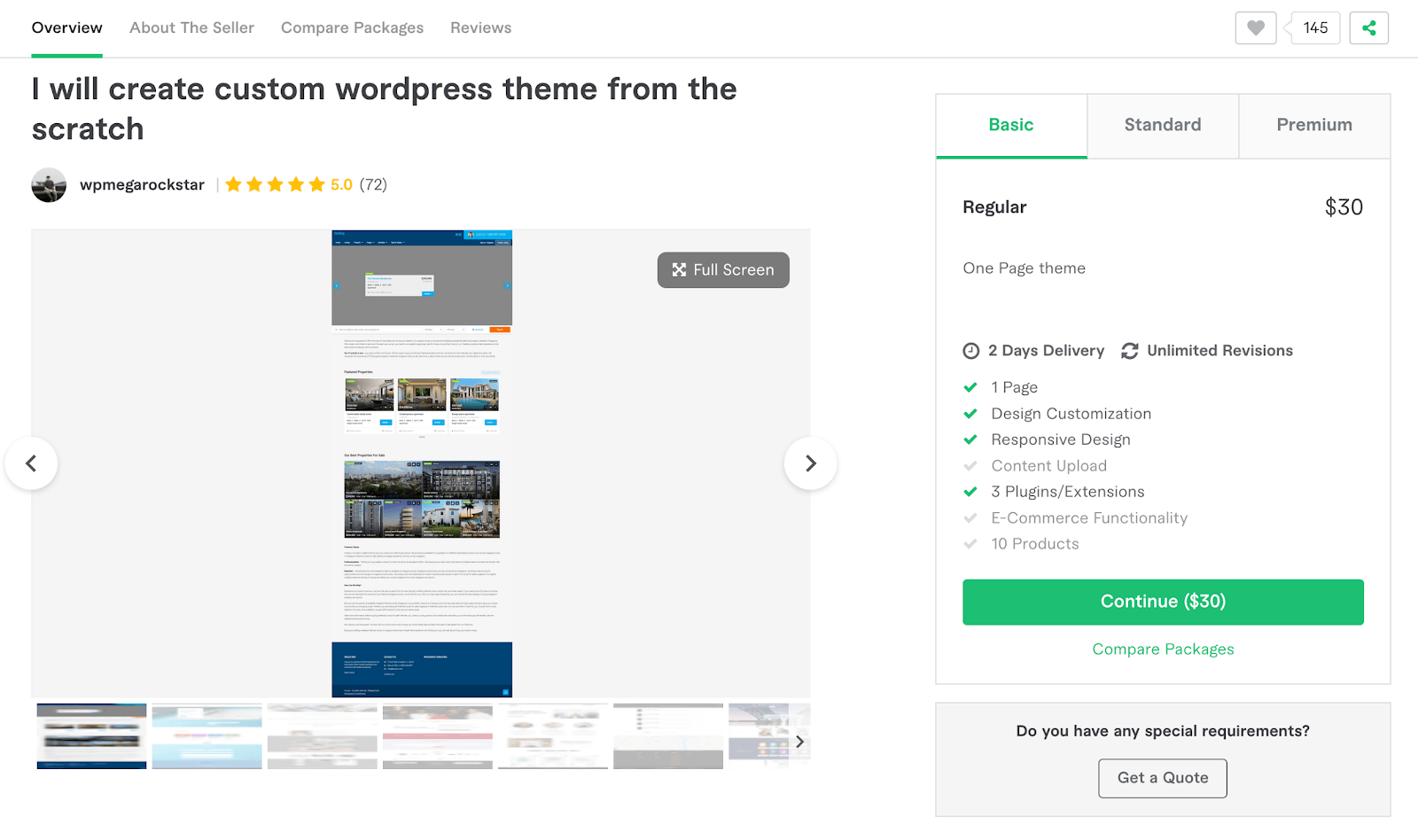Click the clock icon by 2 Days Delivery

click(x=971, y=351)
